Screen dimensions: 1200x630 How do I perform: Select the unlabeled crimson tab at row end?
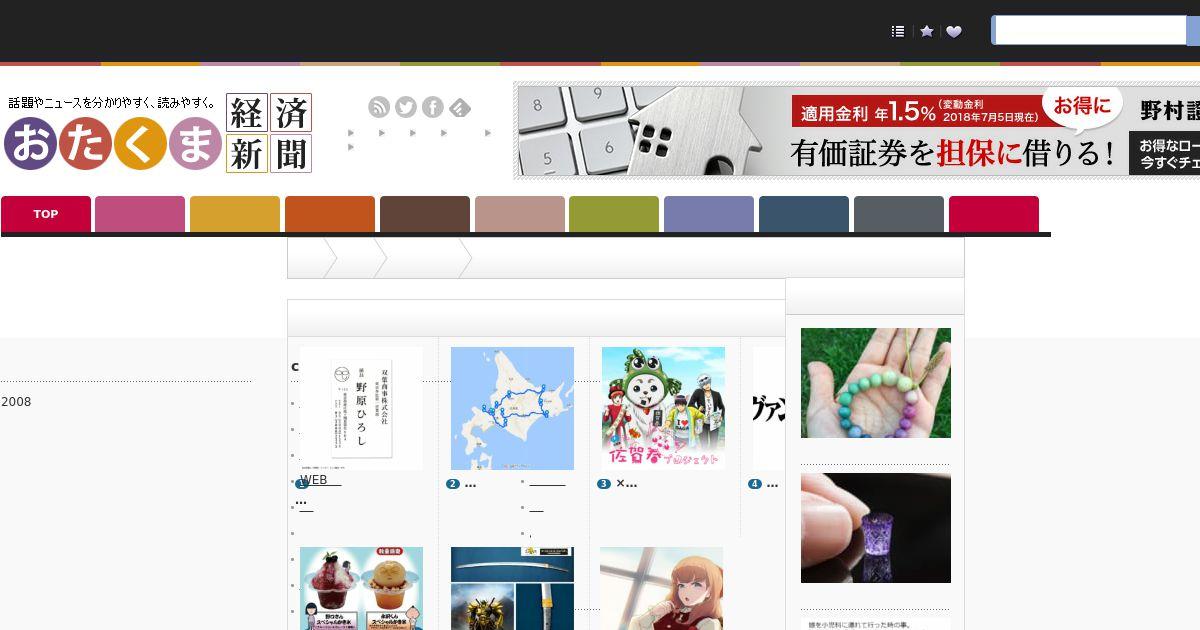pos(994,214)
